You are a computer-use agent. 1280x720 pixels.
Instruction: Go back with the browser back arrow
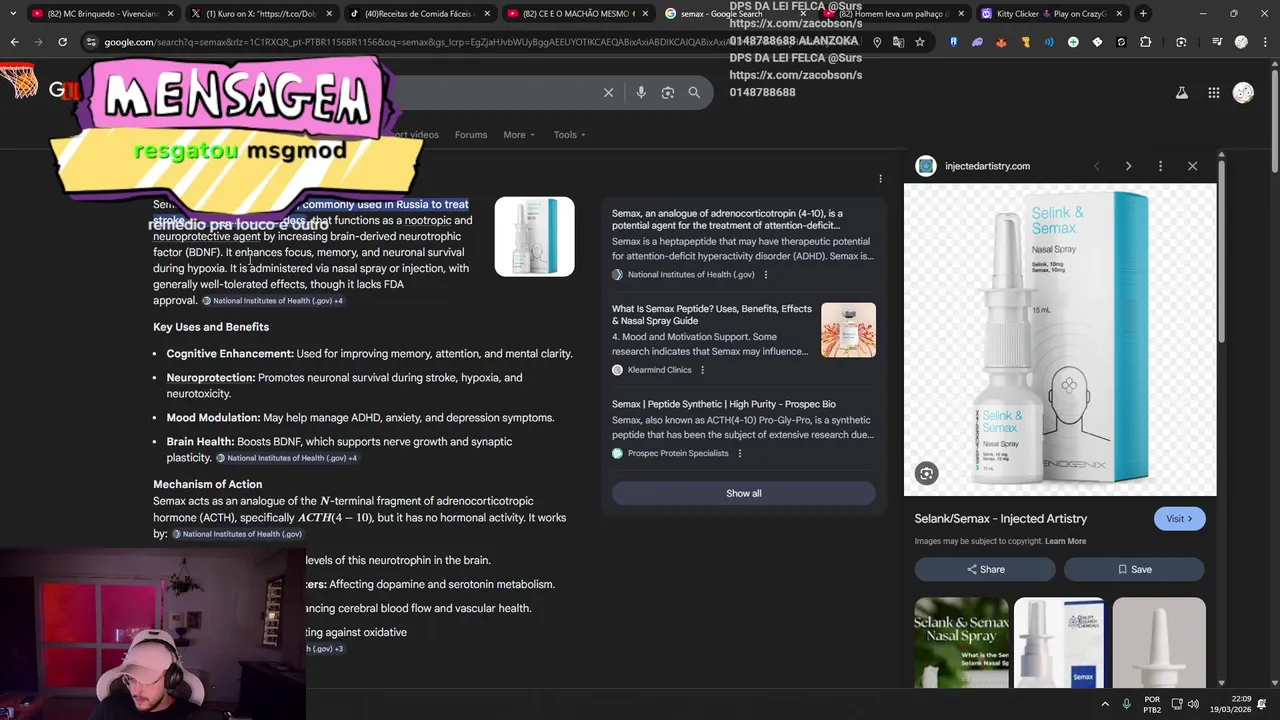(14, 42)
